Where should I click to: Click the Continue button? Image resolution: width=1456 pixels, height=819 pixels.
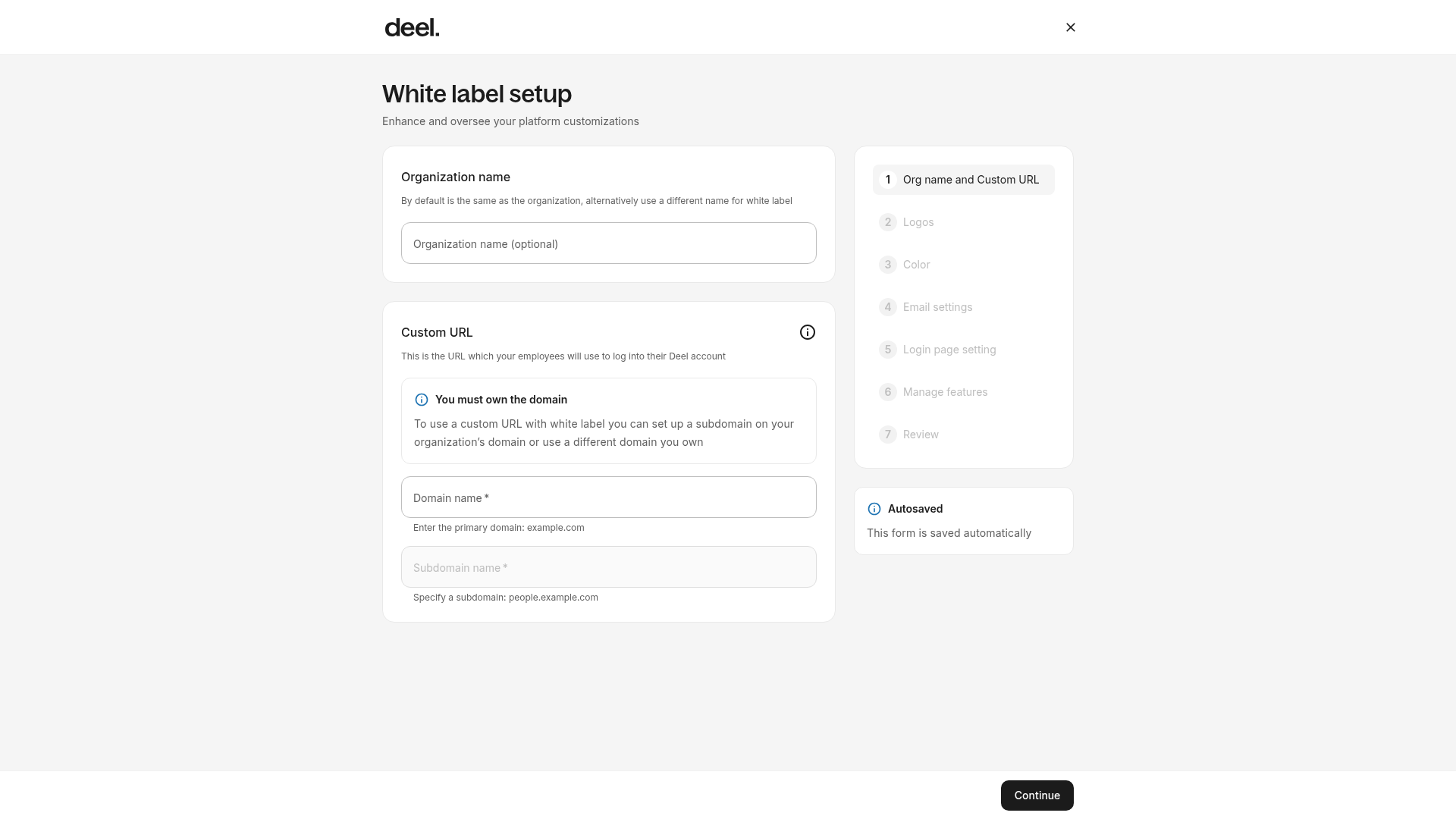pyautogui.click(x=1037, y=795)
